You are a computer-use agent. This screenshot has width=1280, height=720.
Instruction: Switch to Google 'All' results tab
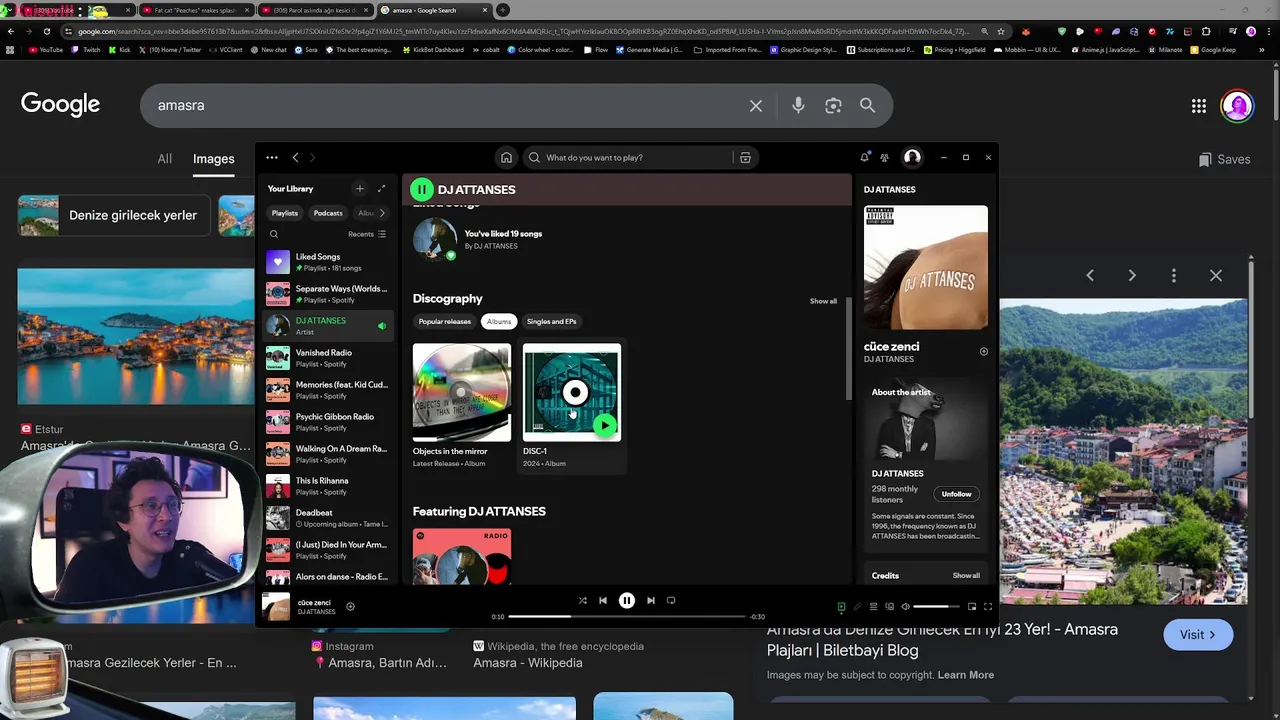pos(164,159)
